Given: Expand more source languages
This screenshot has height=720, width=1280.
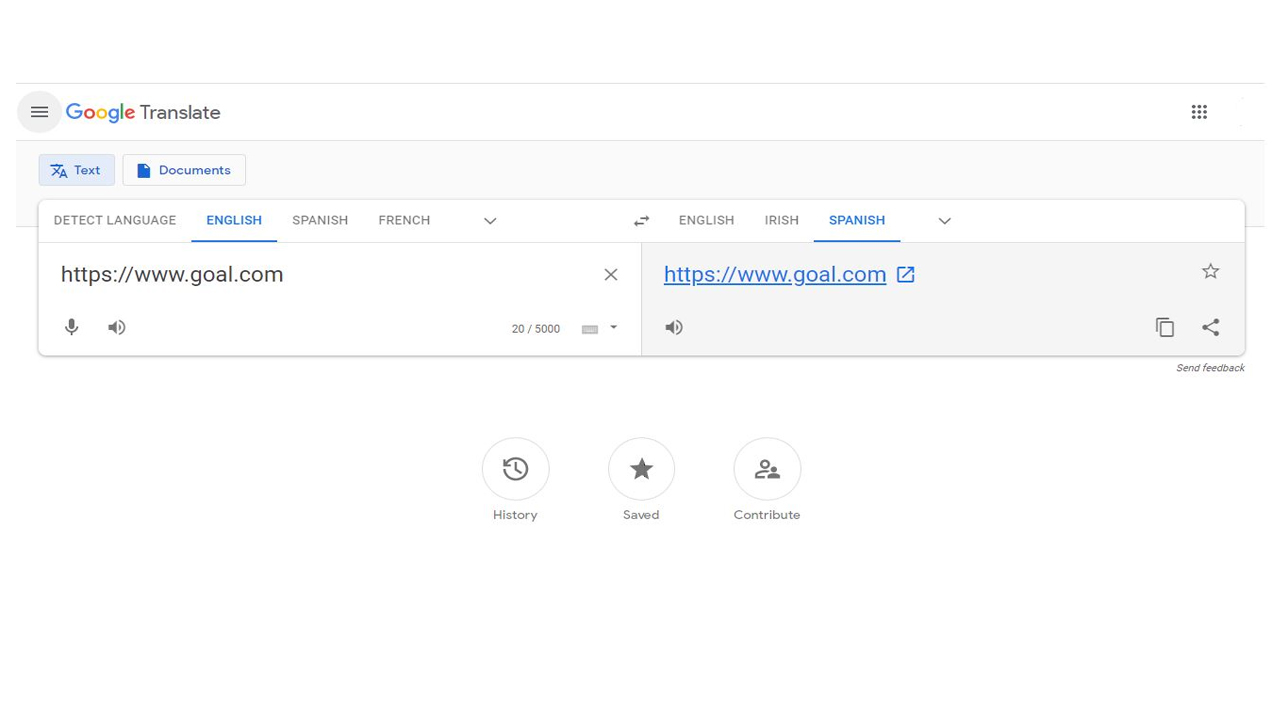Looking at the screenshot, I should pyautogui.click(x=490, y=221).
